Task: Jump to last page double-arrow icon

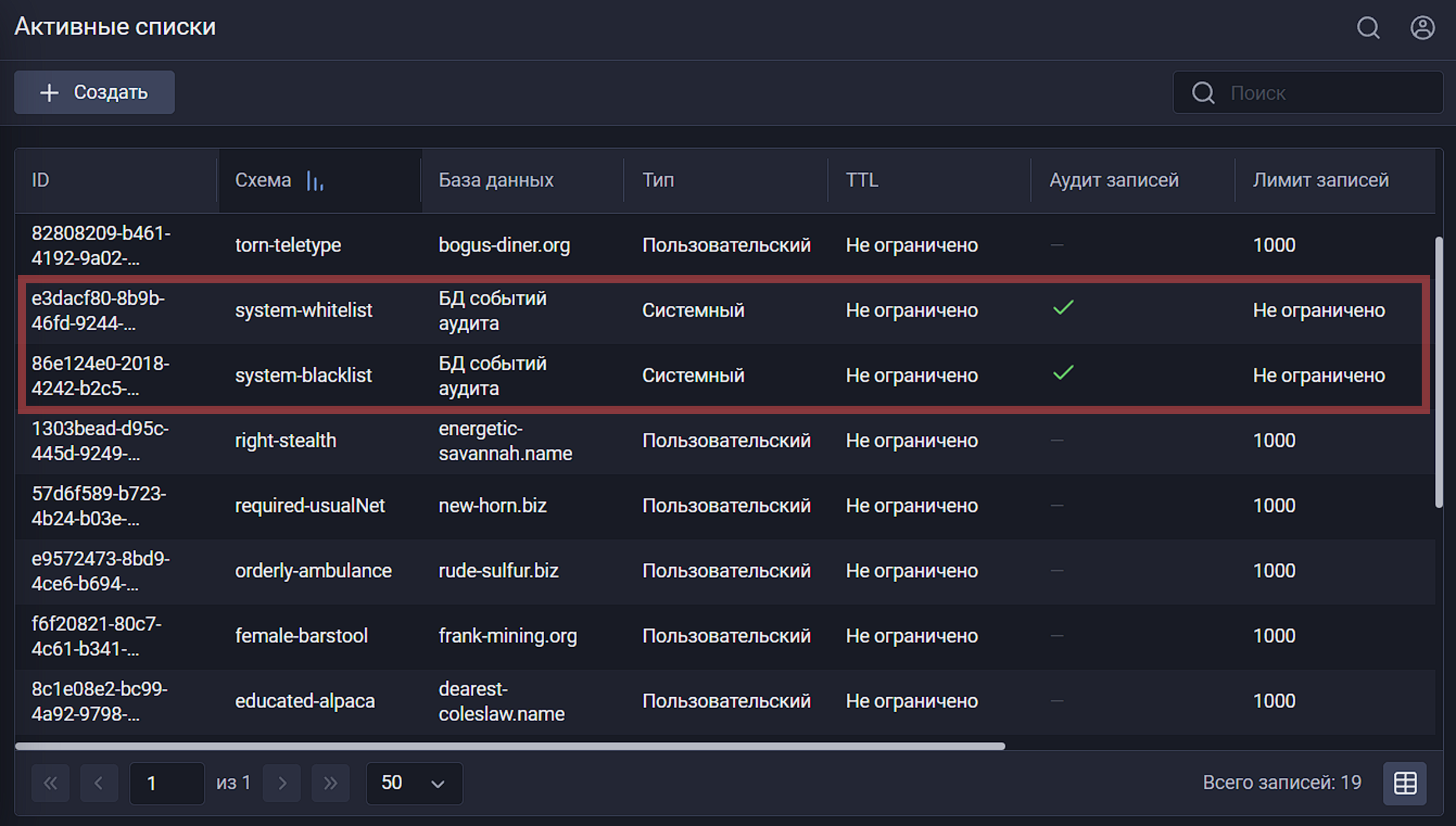Action: click(x=330, y=783)
